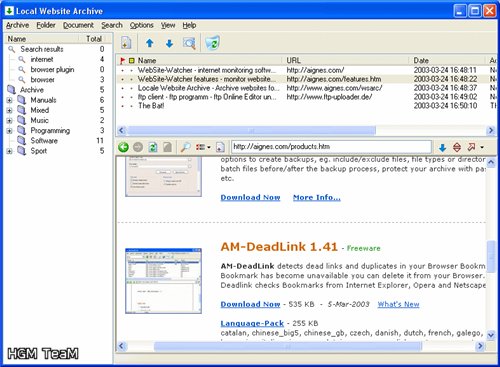Image resolution: width=500 pixels, height=367 pixels.
Task: Open the search documents magnifier tool
Action: tap(189, 43)
